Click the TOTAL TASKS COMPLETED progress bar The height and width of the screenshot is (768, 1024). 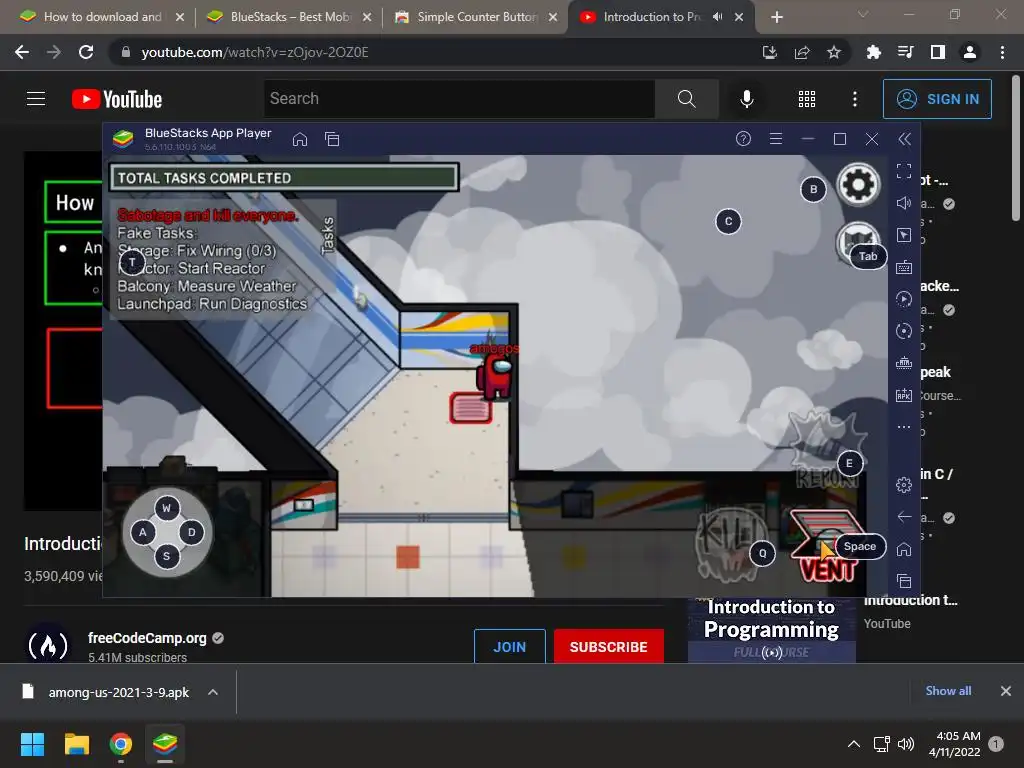284,178
